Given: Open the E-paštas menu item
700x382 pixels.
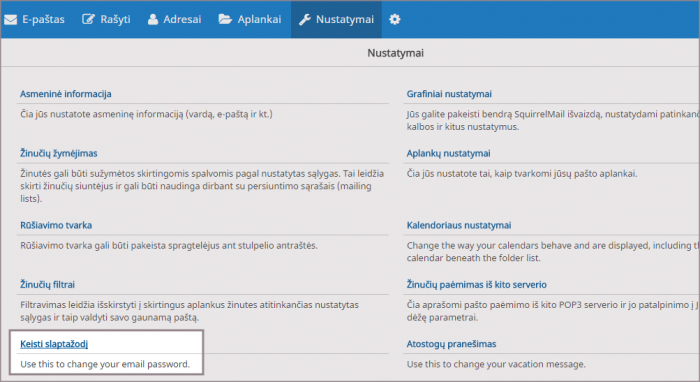Looking at the screenshot, I should click(43, 19).
